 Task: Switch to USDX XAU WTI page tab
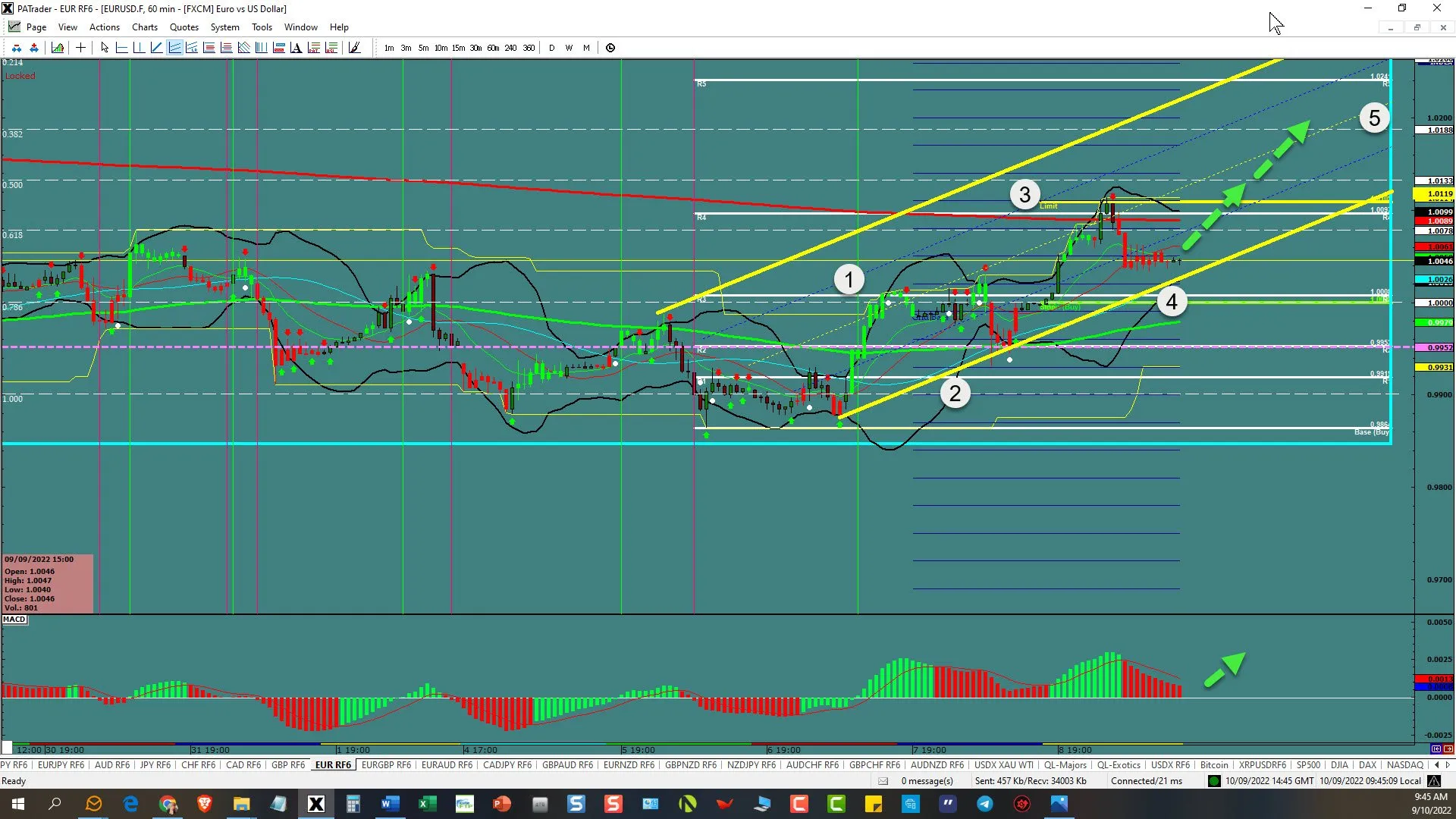(x=1004, y=765)
